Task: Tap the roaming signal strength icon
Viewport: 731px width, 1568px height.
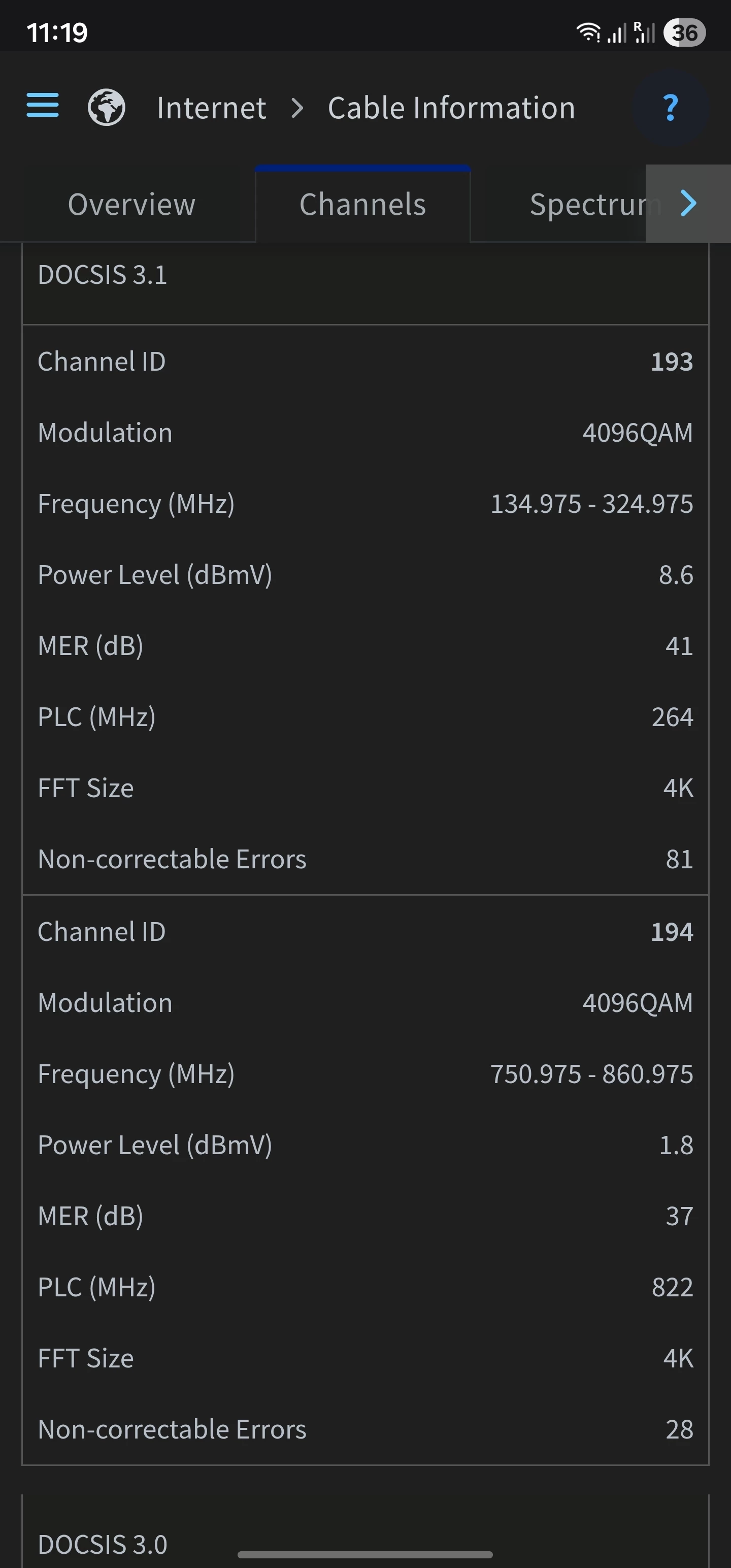Action: (644, 32)
